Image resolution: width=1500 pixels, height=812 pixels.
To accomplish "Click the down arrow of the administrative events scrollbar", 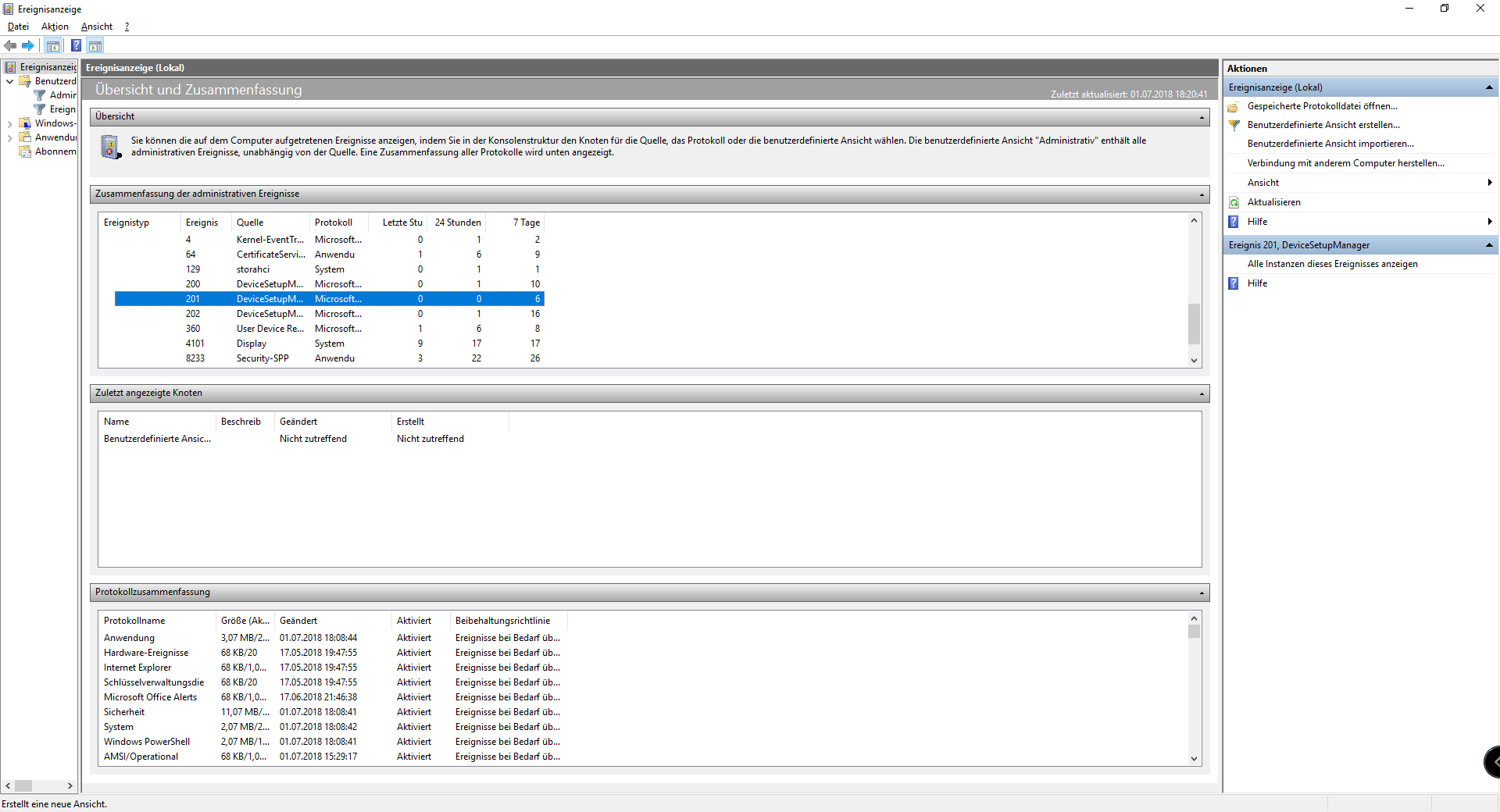I will (x=1194, y=361).
